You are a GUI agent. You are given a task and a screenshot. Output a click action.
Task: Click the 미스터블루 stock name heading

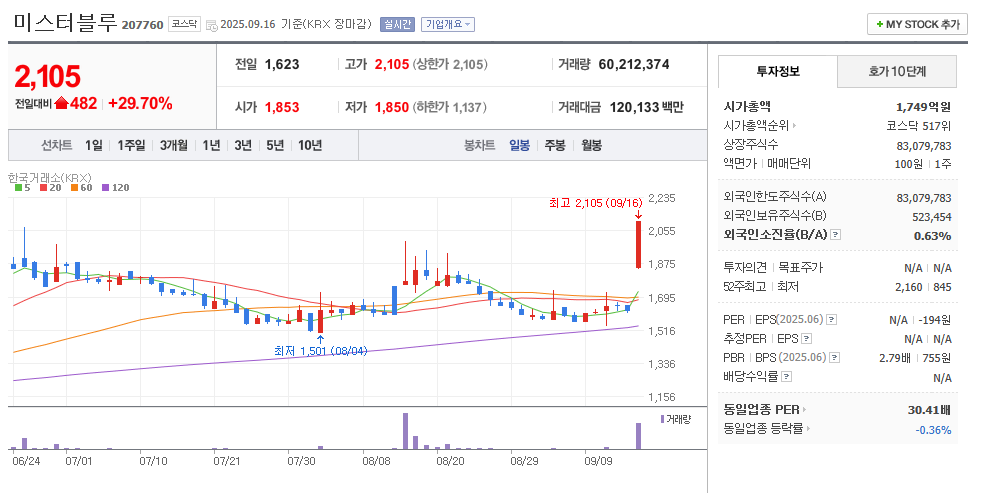coord(65,22)
